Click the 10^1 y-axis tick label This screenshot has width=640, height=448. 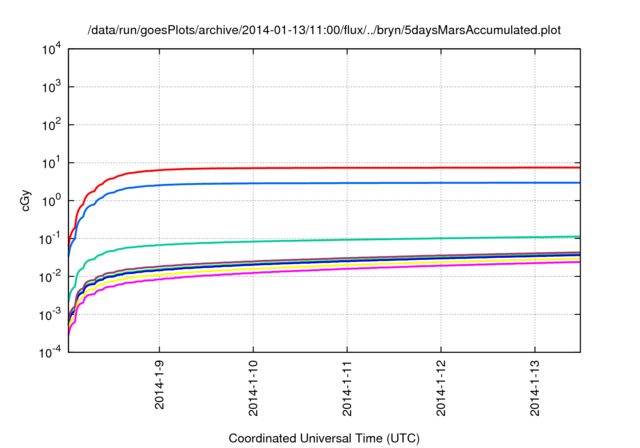51,162
